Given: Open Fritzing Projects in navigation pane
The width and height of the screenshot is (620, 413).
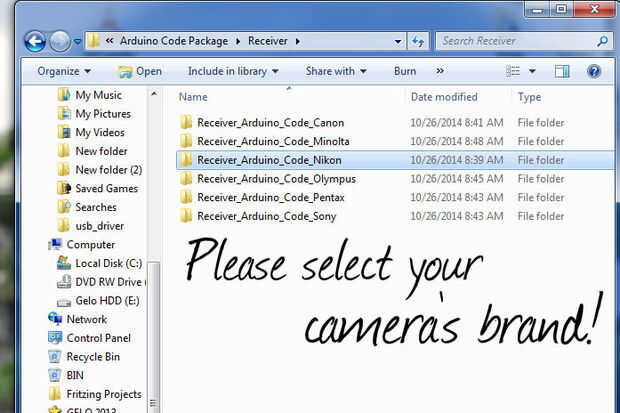Looking at the screenshot, I should pos(104,394).
